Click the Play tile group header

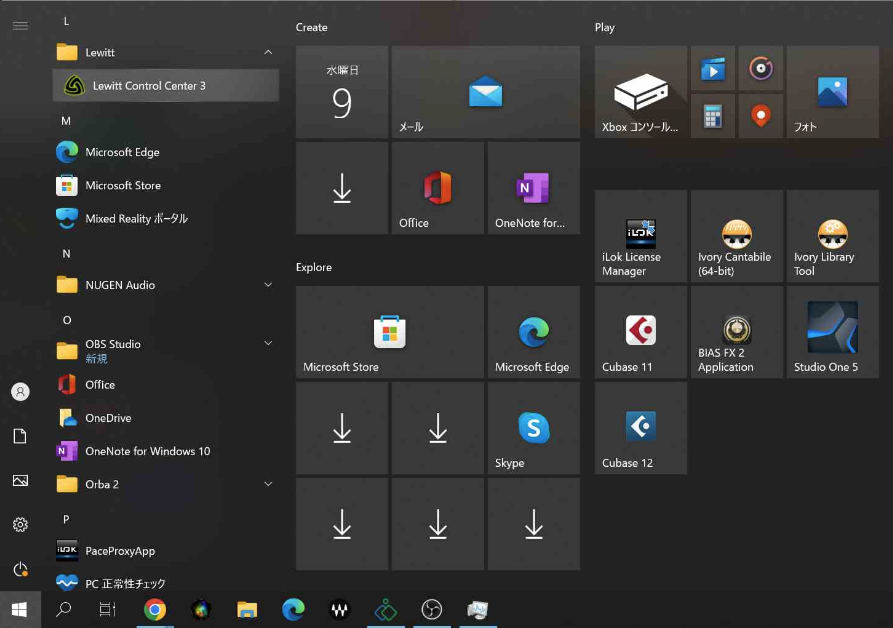[x=605, y=27]
